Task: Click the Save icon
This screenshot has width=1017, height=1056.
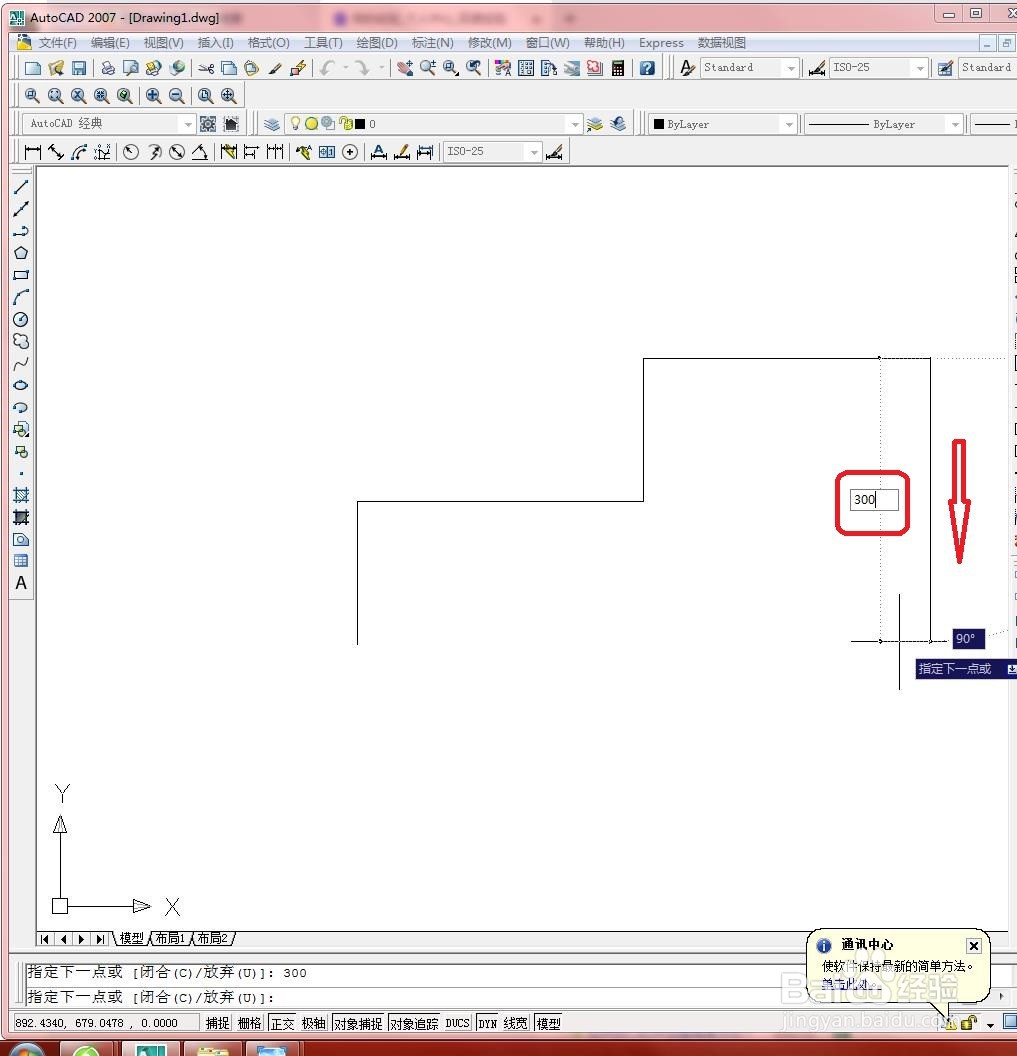Action: pos(79,68)
